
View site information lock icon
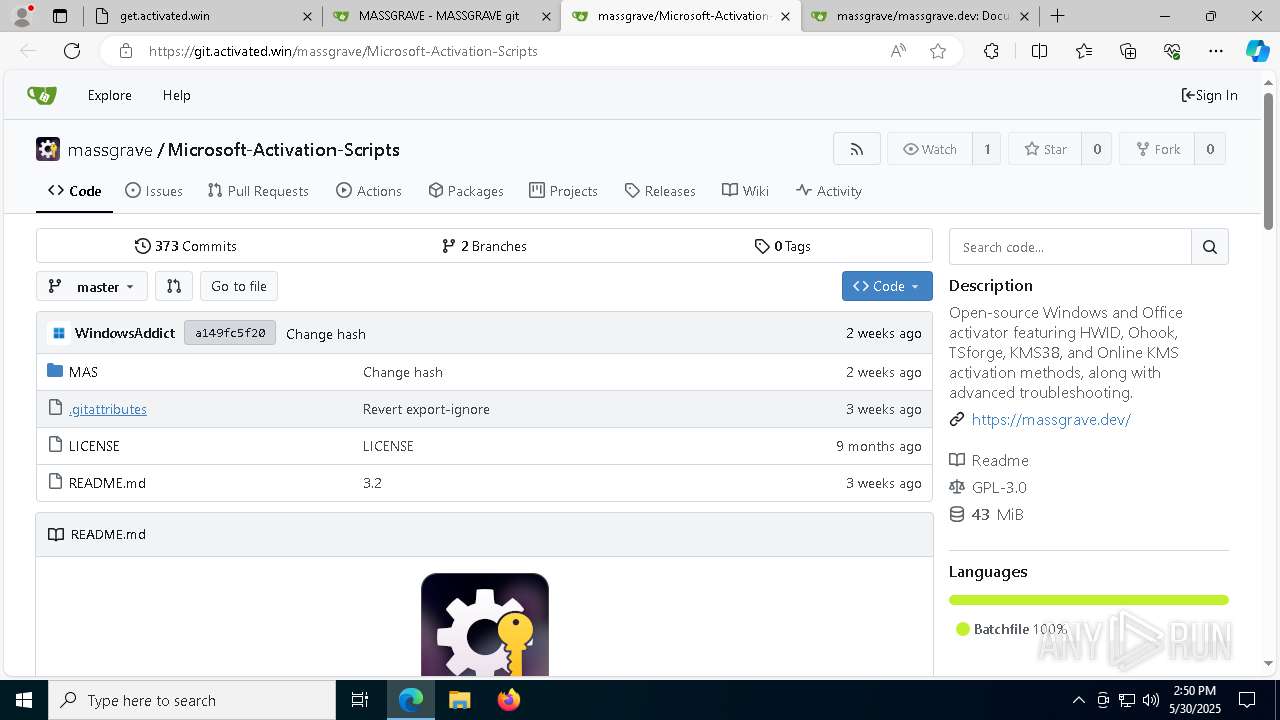point(125,51)
